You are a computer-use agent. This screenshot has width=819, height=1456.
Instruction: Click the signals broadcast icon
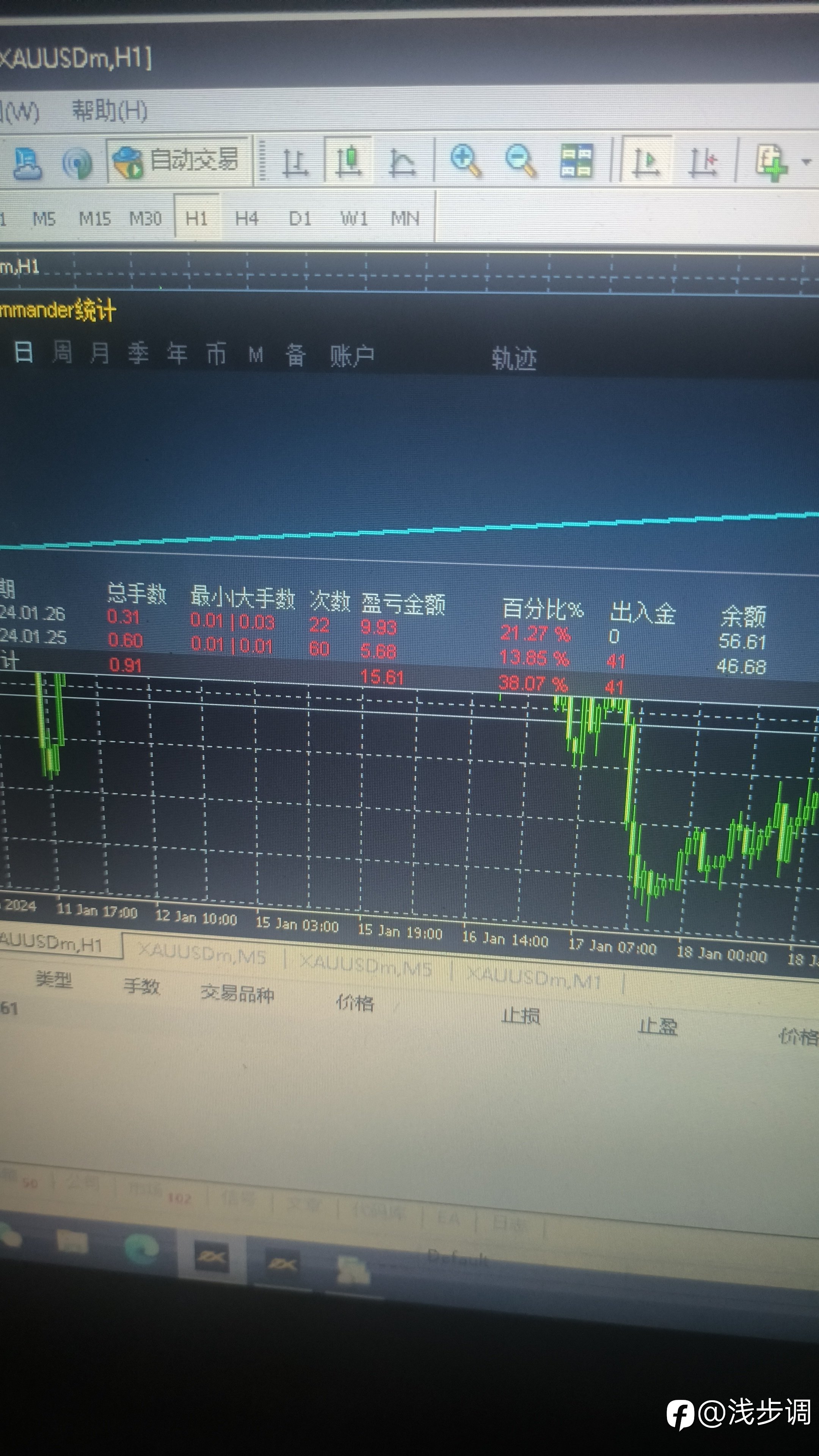(77, 164)
